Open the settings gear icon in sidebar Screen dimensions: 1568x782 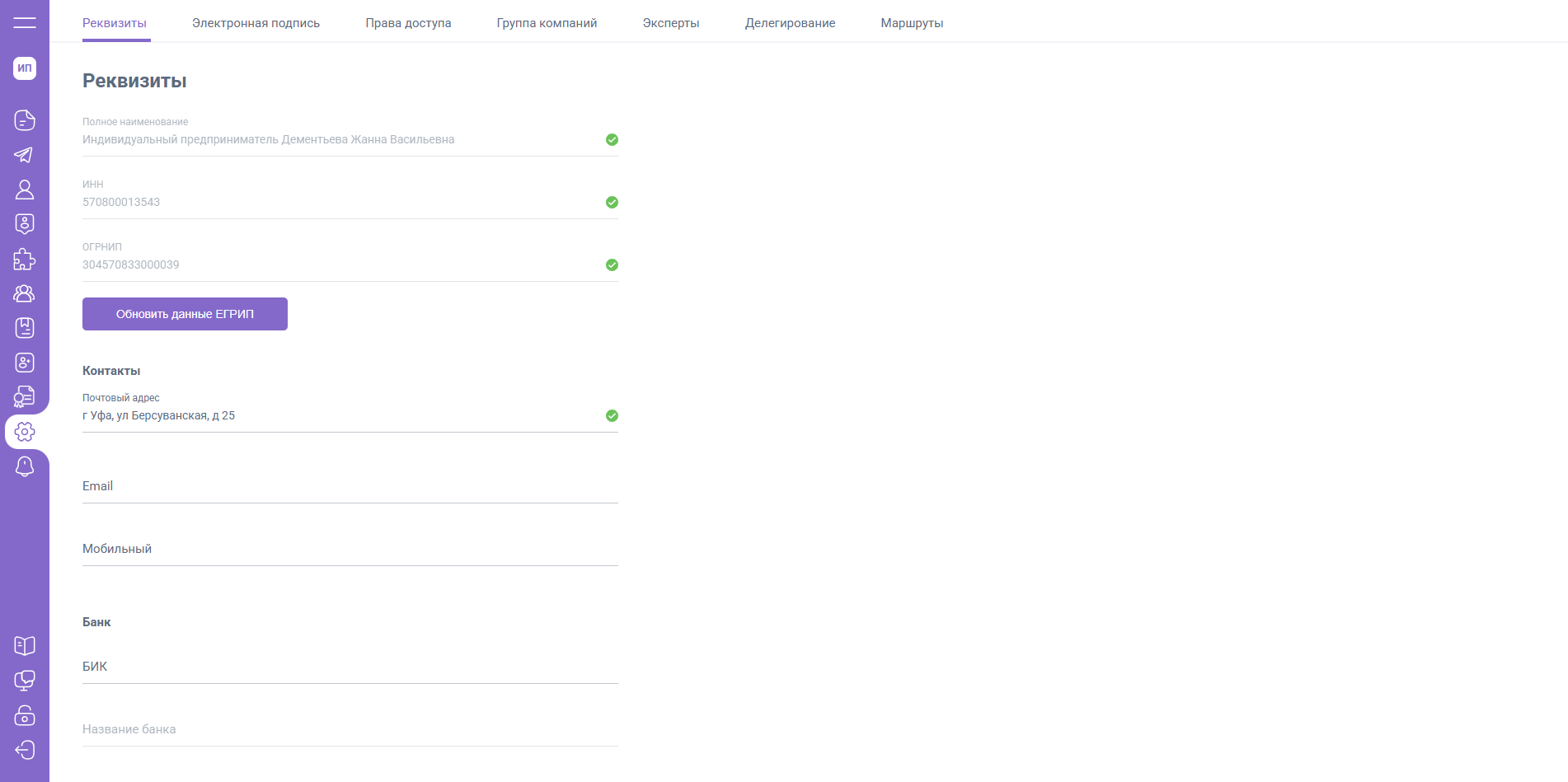coord(25,432)
